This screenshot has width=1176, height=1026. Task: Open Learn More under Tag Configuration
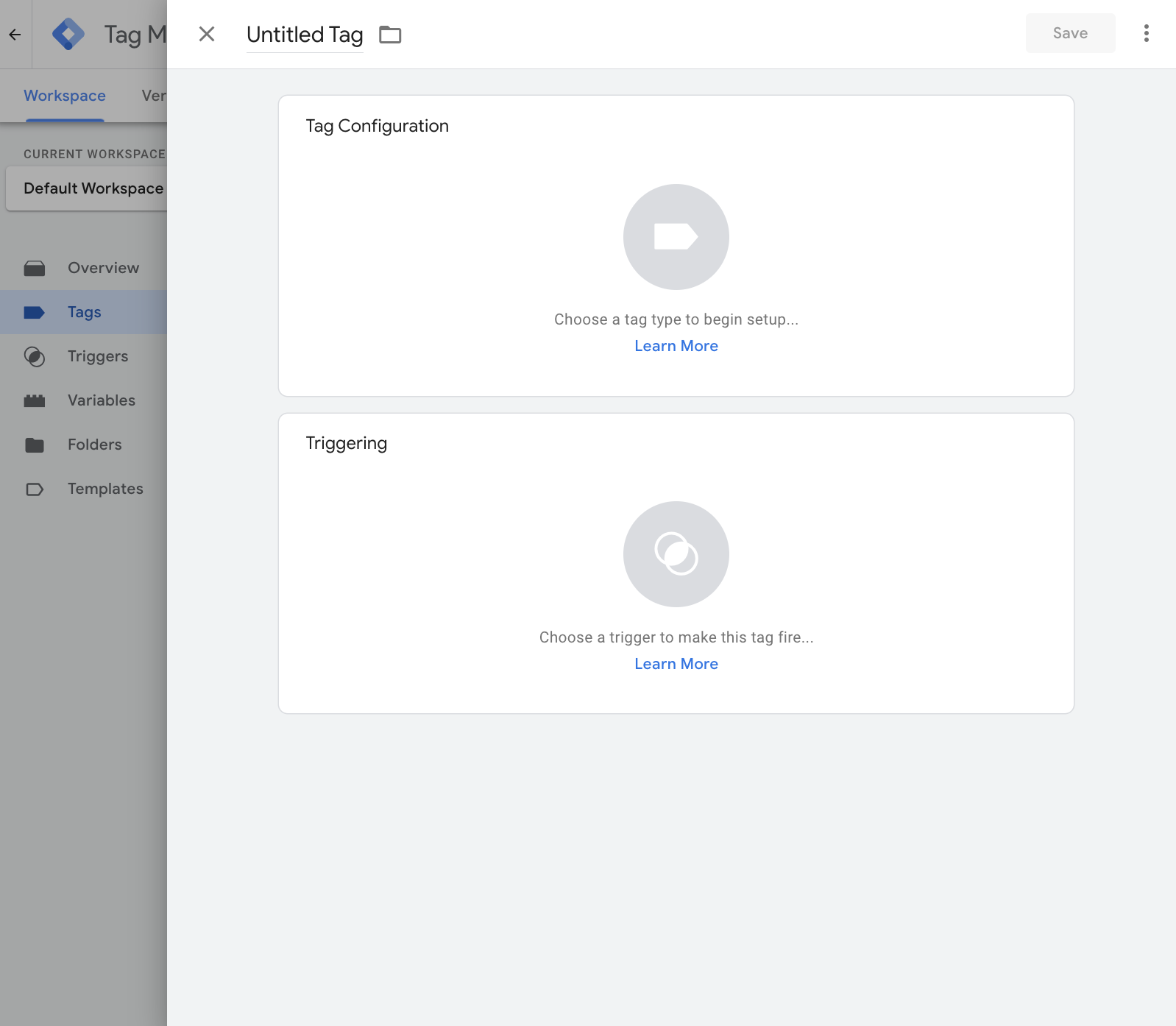pyautogui.click(x=676, y=346)
